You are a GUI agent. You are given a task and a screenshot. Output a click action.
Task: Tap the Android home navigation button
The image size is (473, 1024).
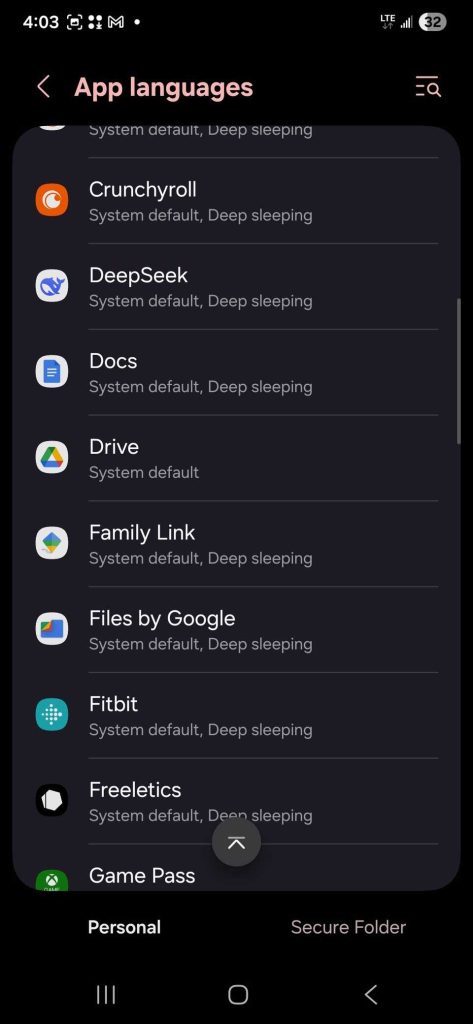[238, 995]
